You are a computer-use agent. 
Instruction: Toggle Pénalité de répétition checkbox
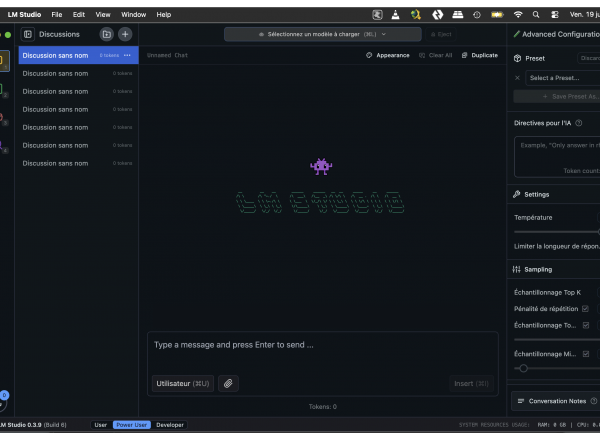point(585,309)
